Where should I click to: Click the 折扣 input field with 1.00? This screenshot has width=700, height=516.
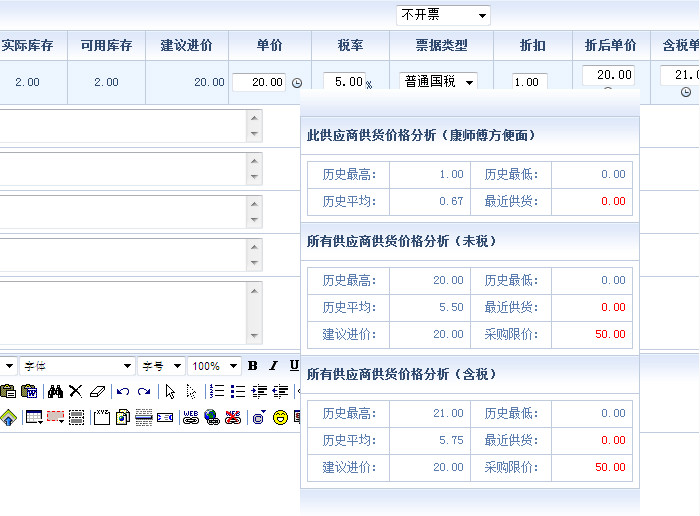pos(529,82)
